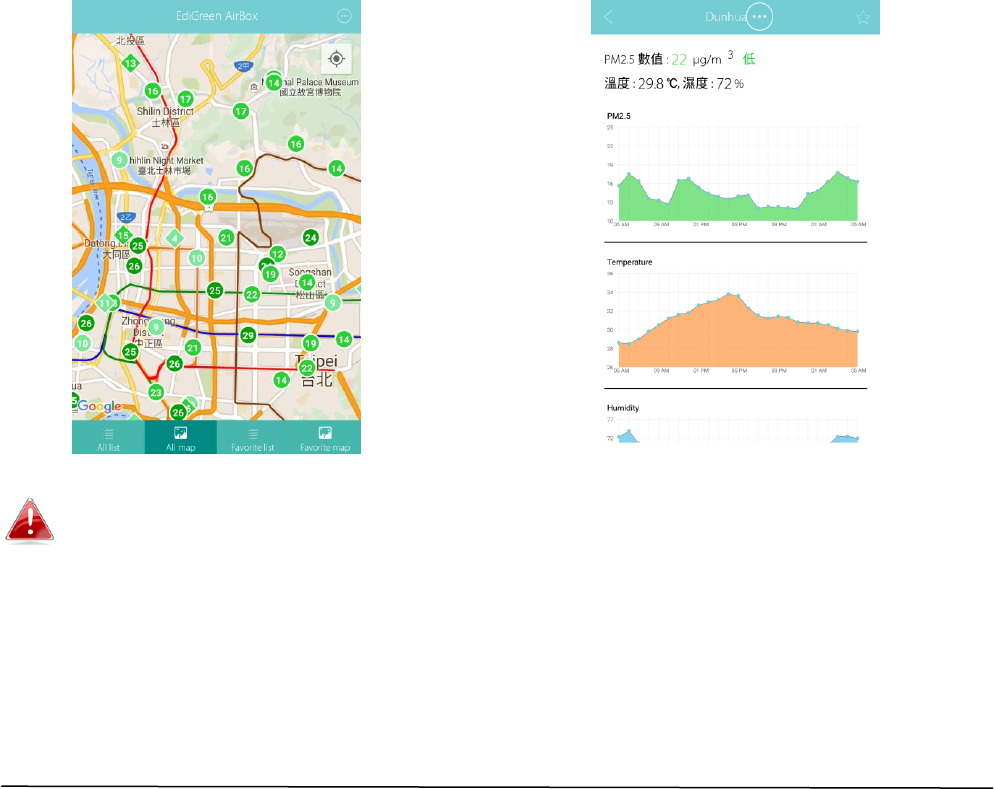Viewport: 994px width, 789px height.
Task: Select the All map tab
Action: coord(181,439)
